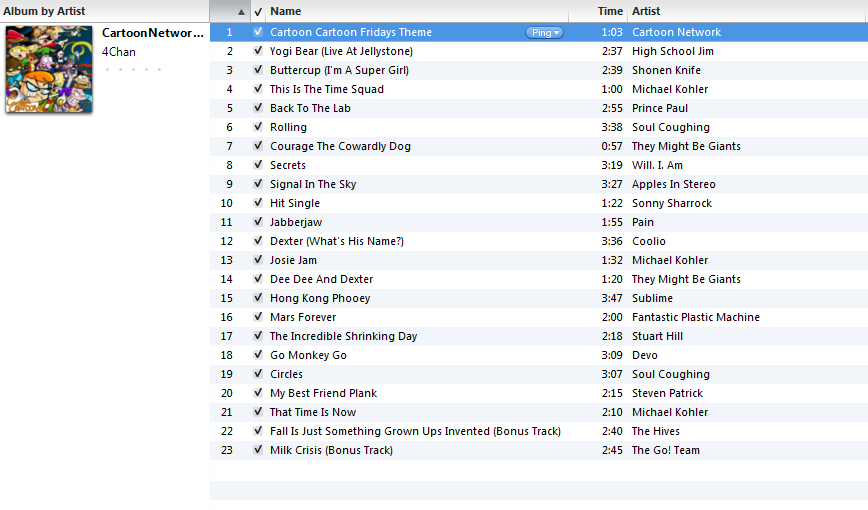Uncheck the Rolling track checkbox
Image resolution: width=868 pixels, height=510 pixels.
point(258,127)
